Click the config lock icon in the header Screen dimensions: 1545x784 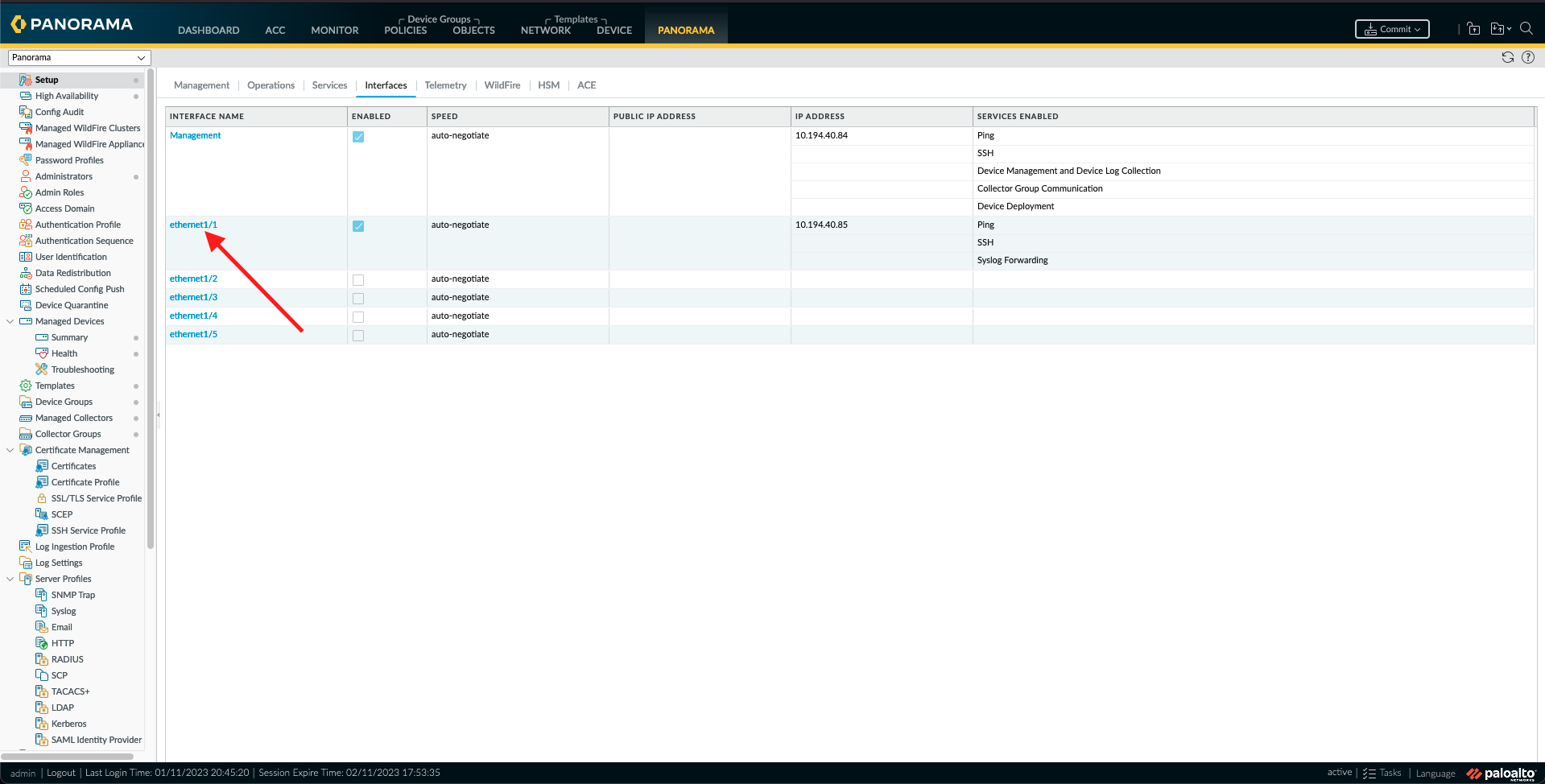(x=1473, y=28)
